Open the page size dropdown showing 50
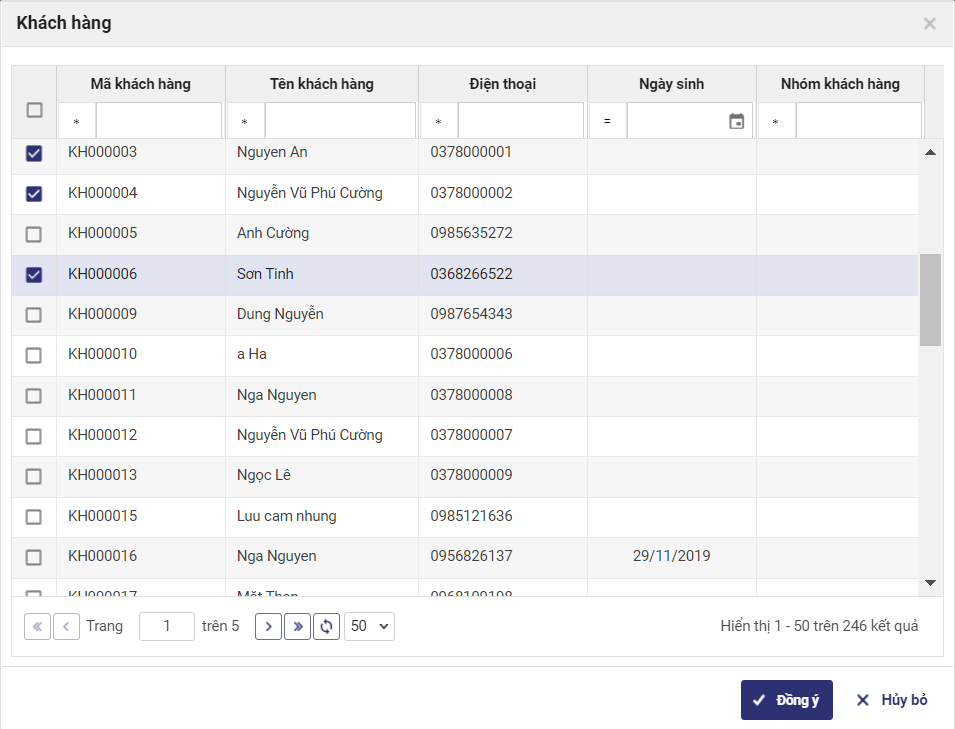The height and width of the screenshot is (729, 955). [369, 627]
